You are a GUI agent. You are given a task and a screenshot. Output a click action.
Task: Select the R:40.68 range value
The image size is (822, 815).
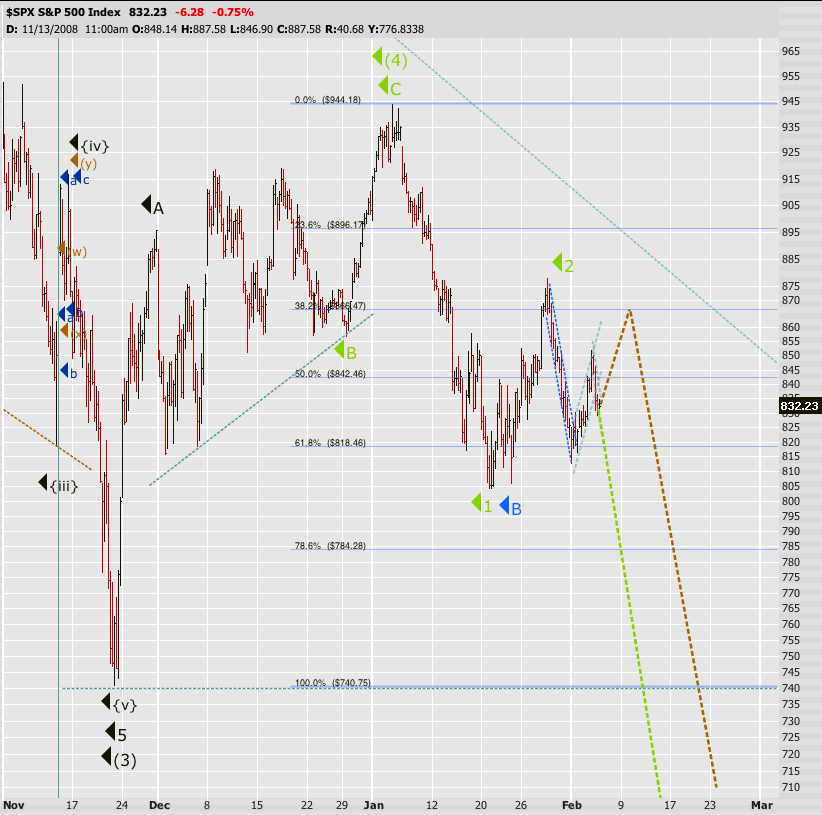coord(344,29)
